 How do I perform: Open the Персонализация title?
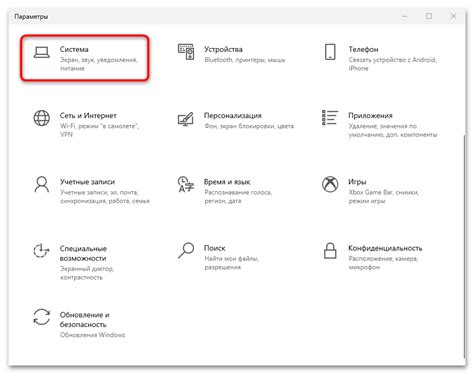(233, 116)
